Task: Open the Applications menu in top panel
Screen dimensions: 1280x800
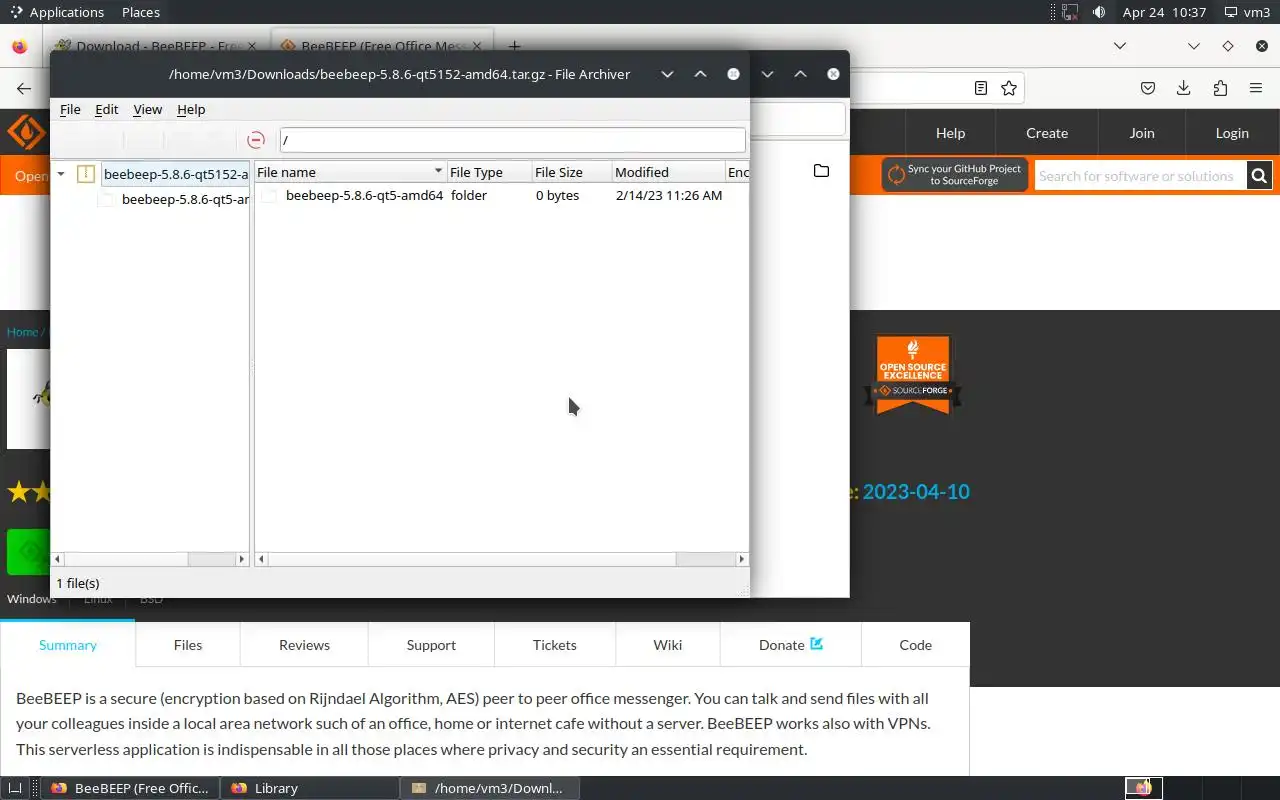Action: click(57, 12)
